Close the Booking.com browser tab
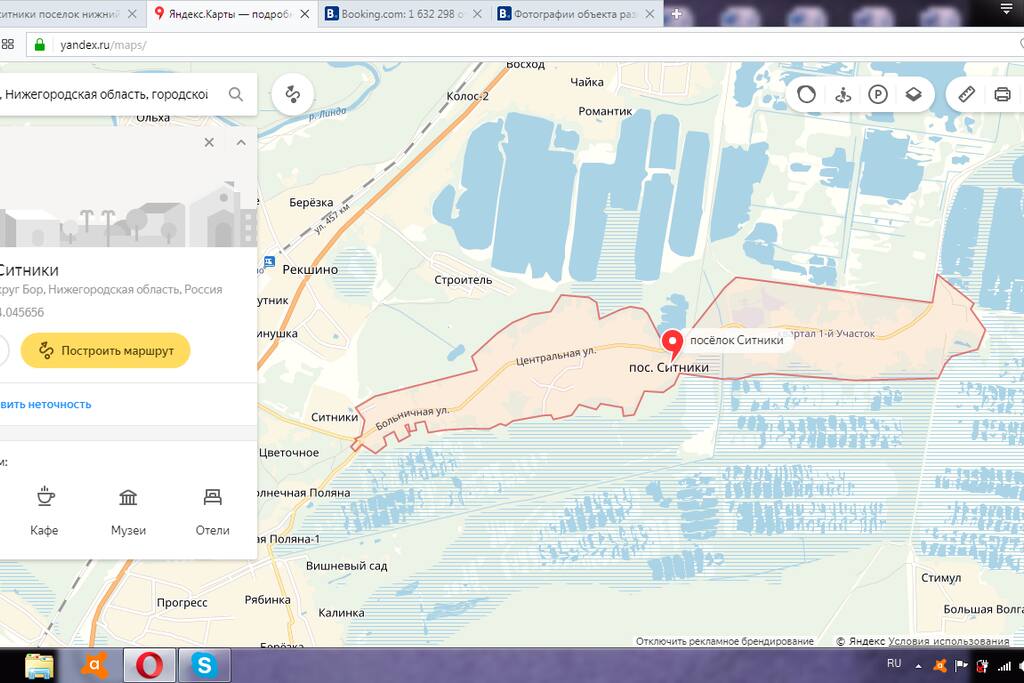Image resolution: width=1024 pixels, height=683 pixels. coord(477,14)
